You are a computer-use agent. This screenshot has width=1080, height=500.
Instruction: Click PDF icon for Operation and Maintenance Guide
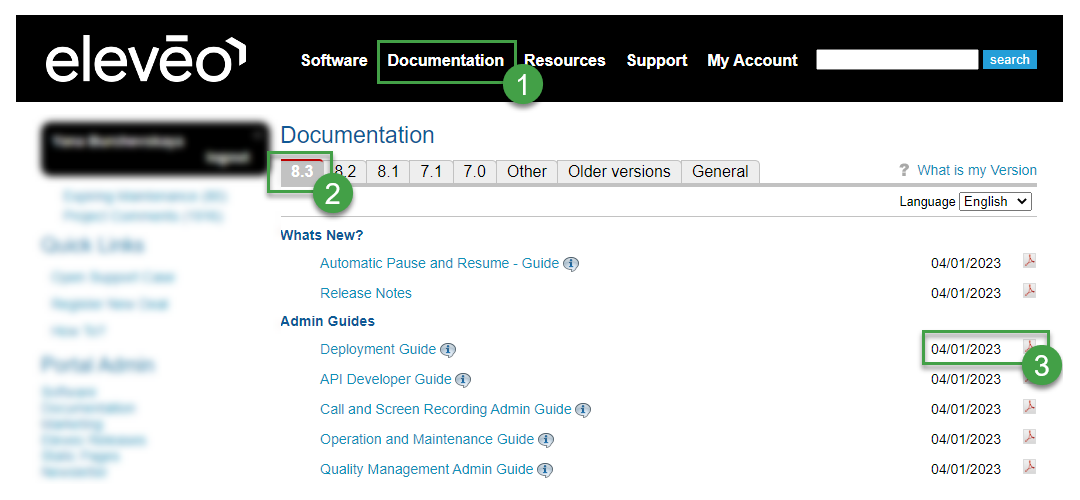point(1029,437)
